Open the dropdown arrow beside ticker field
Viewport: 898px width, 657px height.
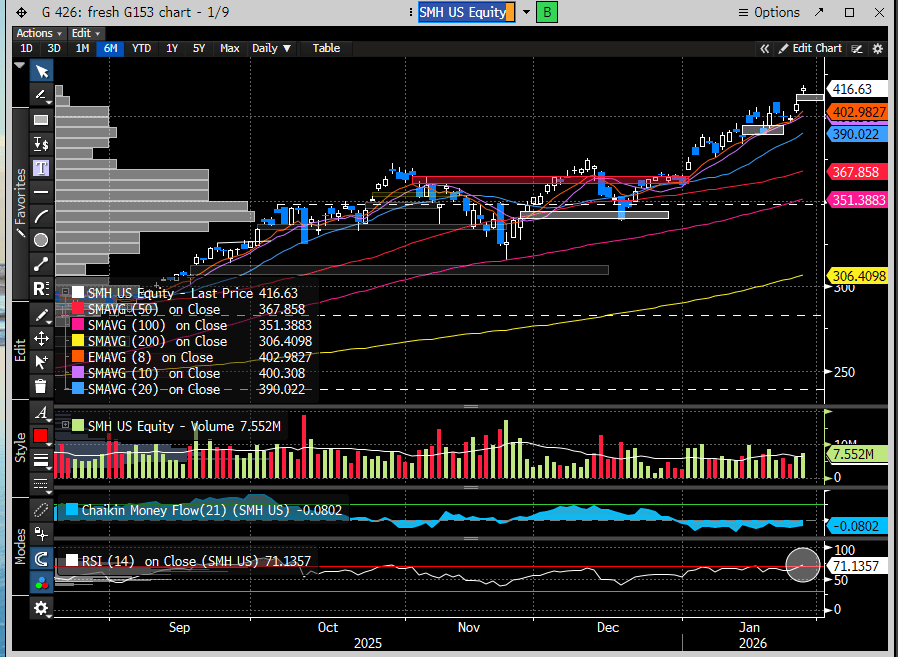[x=526, y=13]
